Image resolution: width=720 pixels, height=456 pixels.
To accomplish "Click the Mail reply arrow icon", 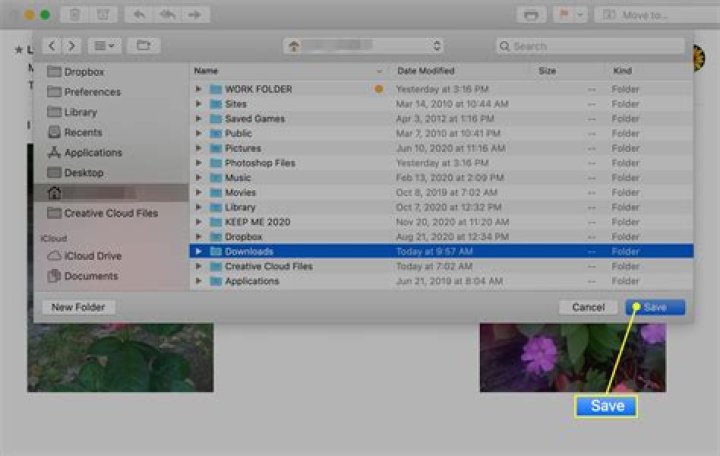I will click(x=139, y=15).
